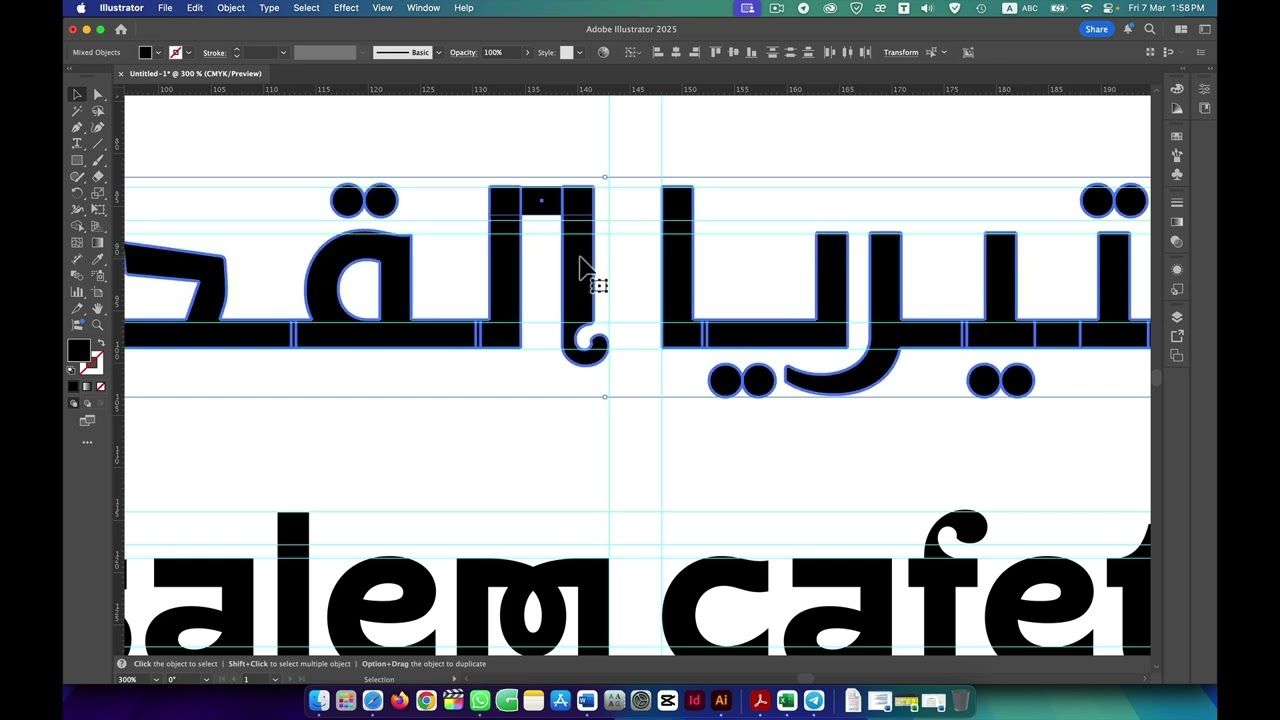Viewport: 1280px width, 720px height.
Task: Enable Draw Inside mode
Action: click(99, 403)
